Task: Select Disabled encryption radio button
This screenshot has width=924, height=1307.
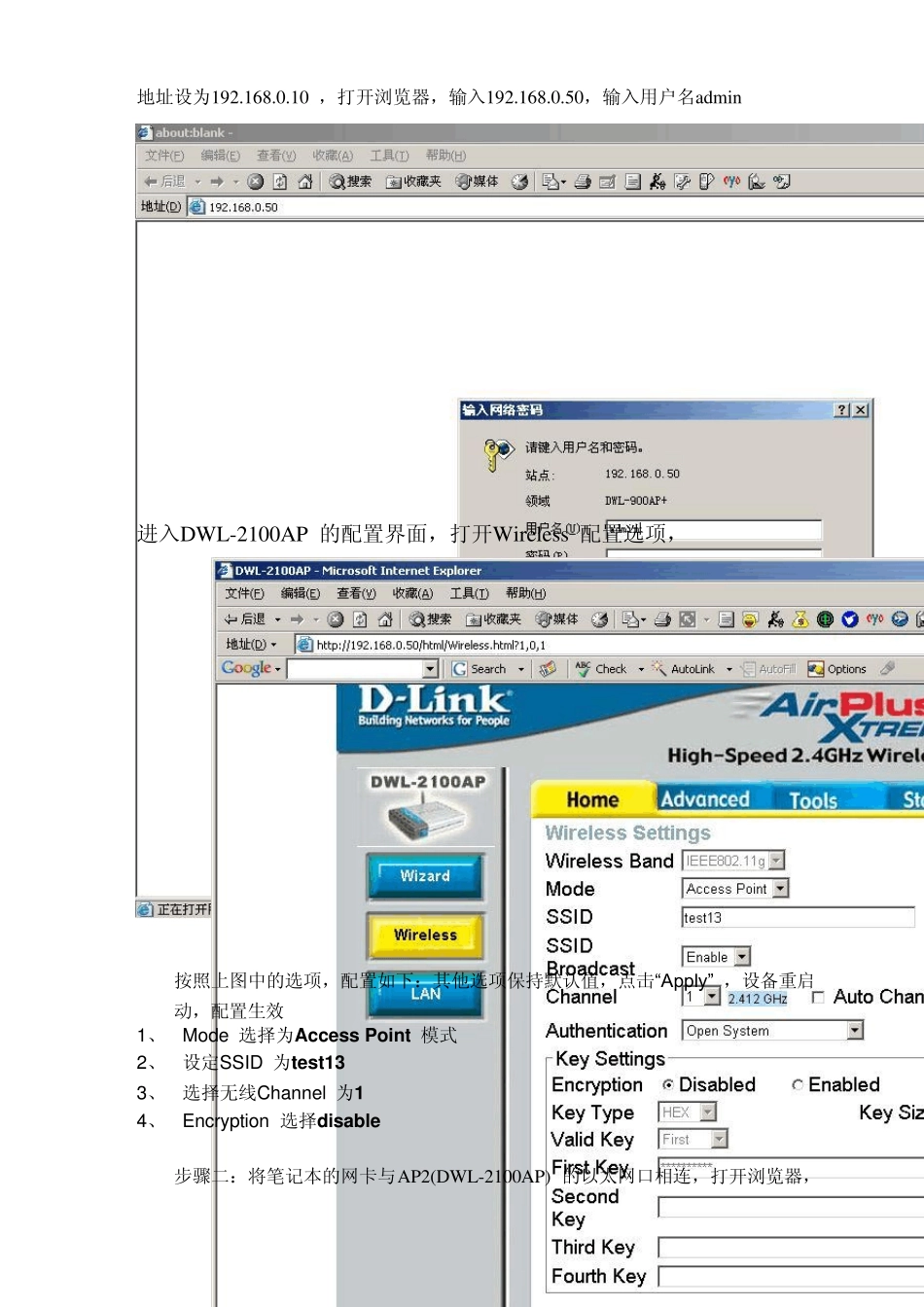Action: (x=668, y=1085)
